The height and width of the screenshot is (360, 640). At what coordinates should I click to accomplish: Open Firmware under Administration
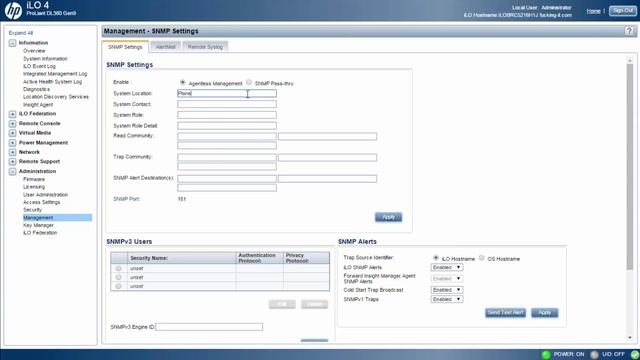(x=34, y=179)
